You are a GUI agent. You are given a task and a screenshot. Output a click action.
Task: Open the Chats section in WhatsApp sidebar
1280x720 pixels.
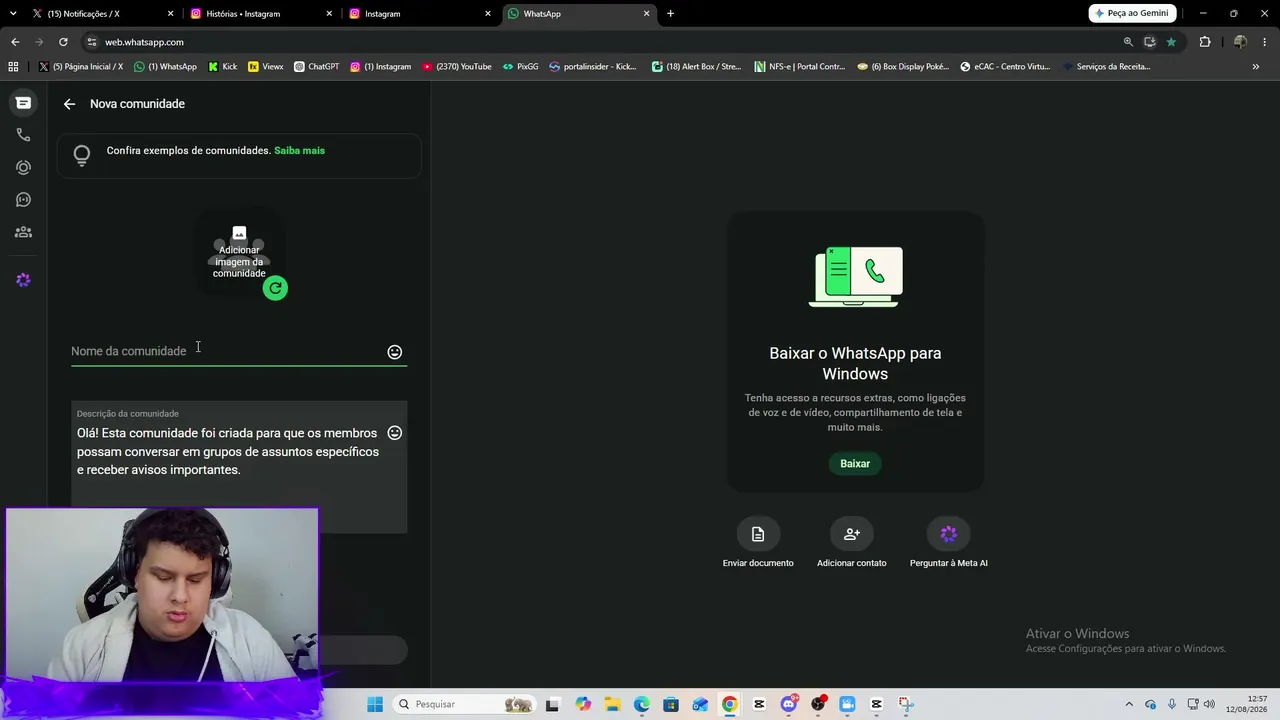click(23, 103)
